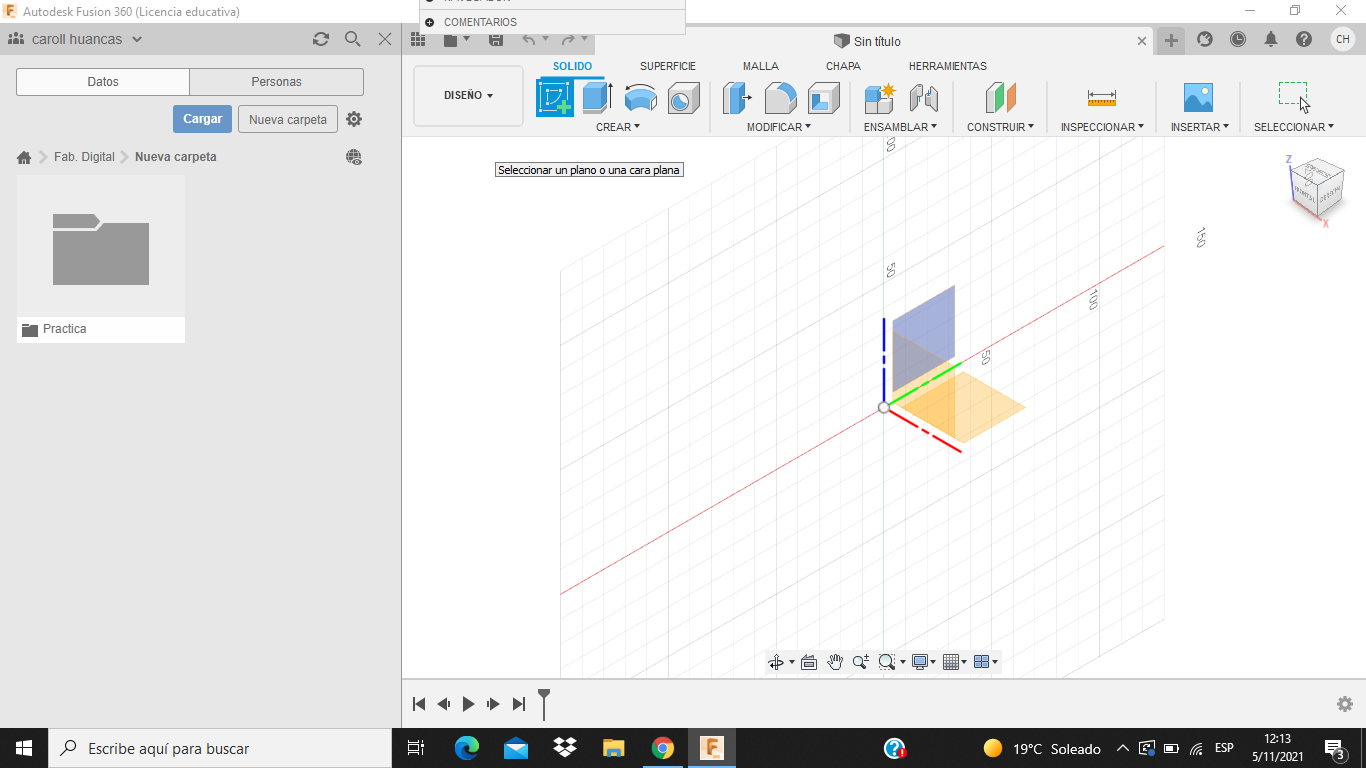Select the Extrude tool icon
Viewport: 1366px width, 768px height.
tap(597, 98)
